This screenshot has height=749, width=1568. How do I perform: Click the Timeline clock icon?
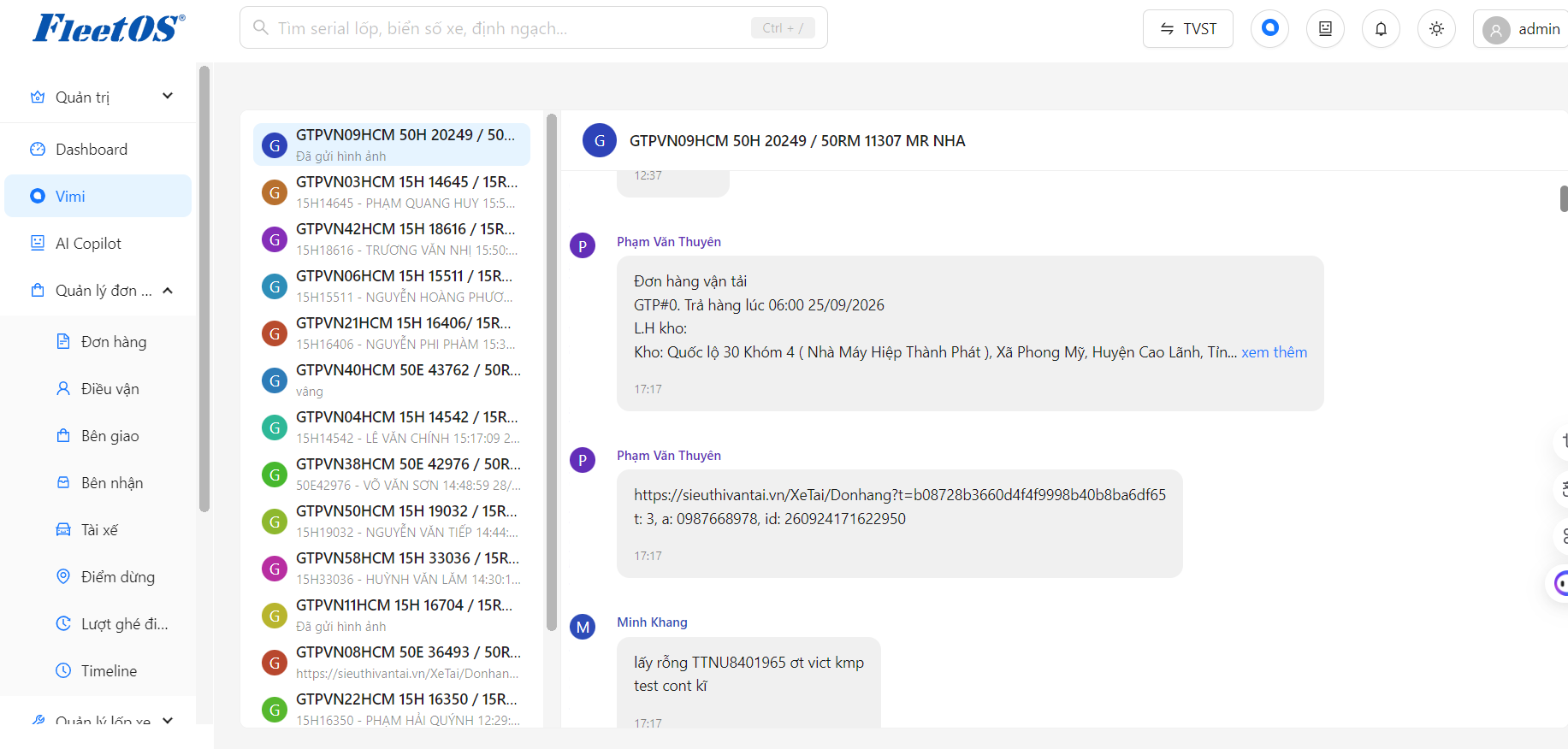(63, 670)
